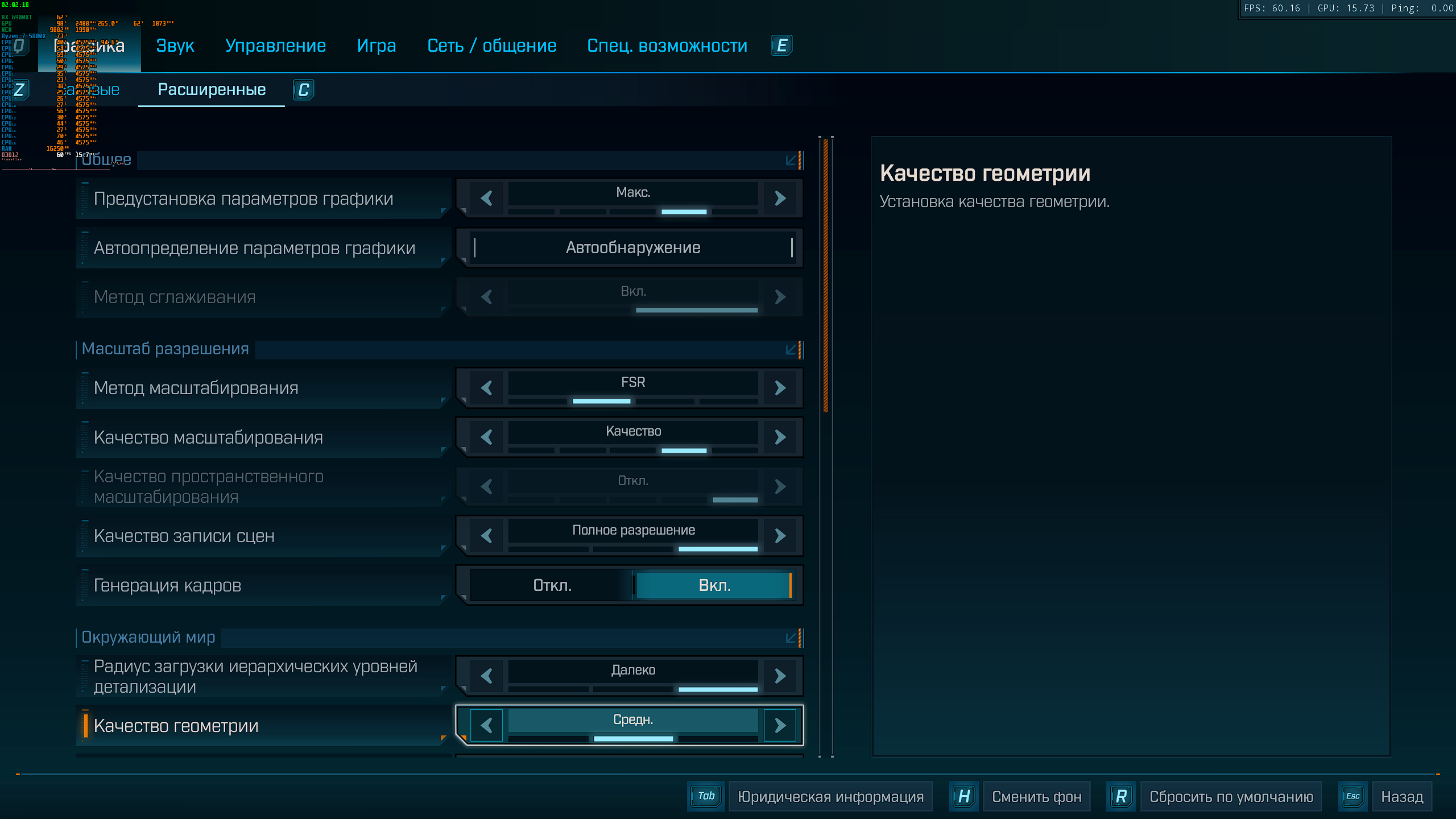Set Генерация кадров to Вкл.
This screenshot has width=1456, height=819.
(714, 585)
